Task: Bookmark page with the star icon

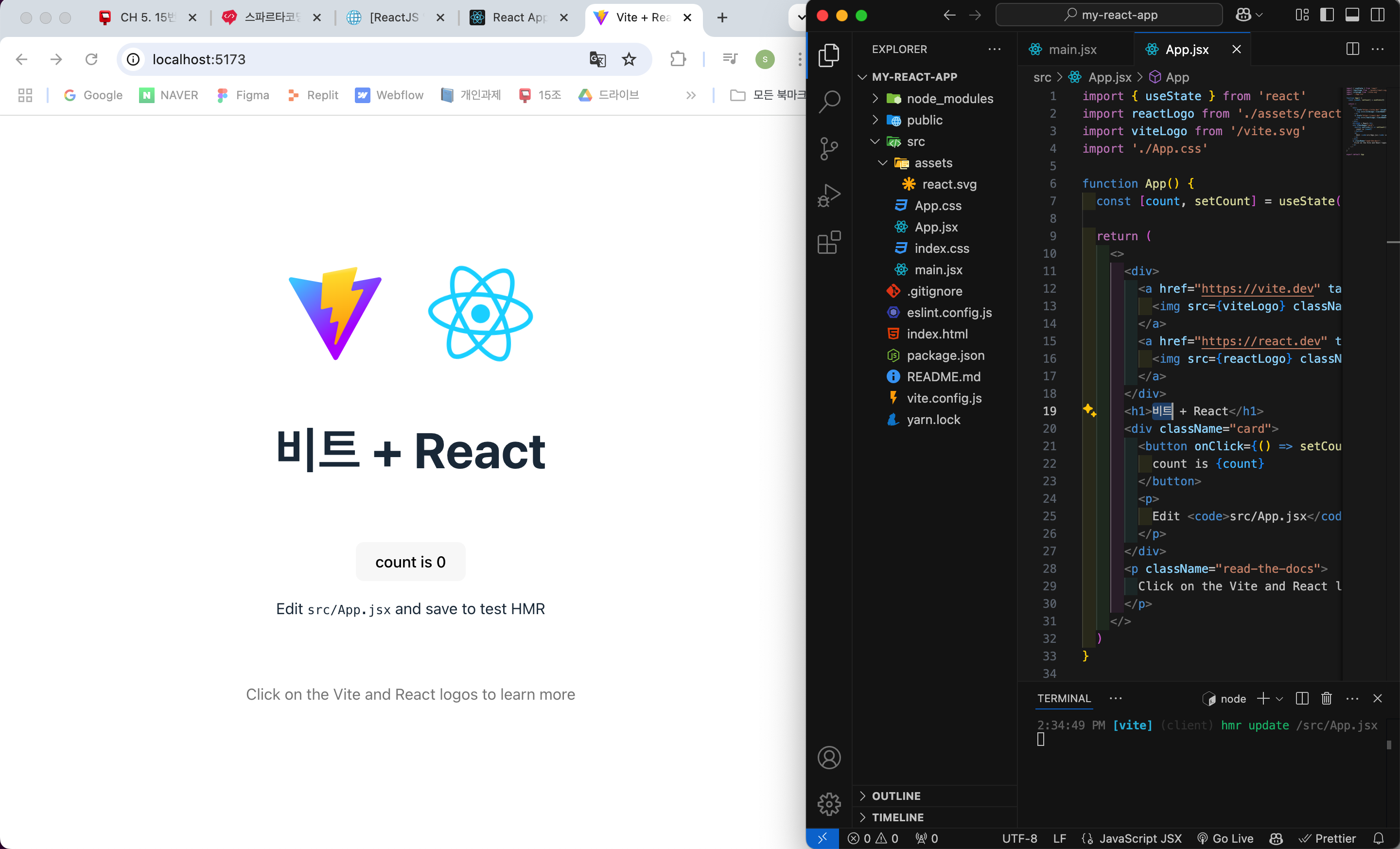Action: point(629,59)
